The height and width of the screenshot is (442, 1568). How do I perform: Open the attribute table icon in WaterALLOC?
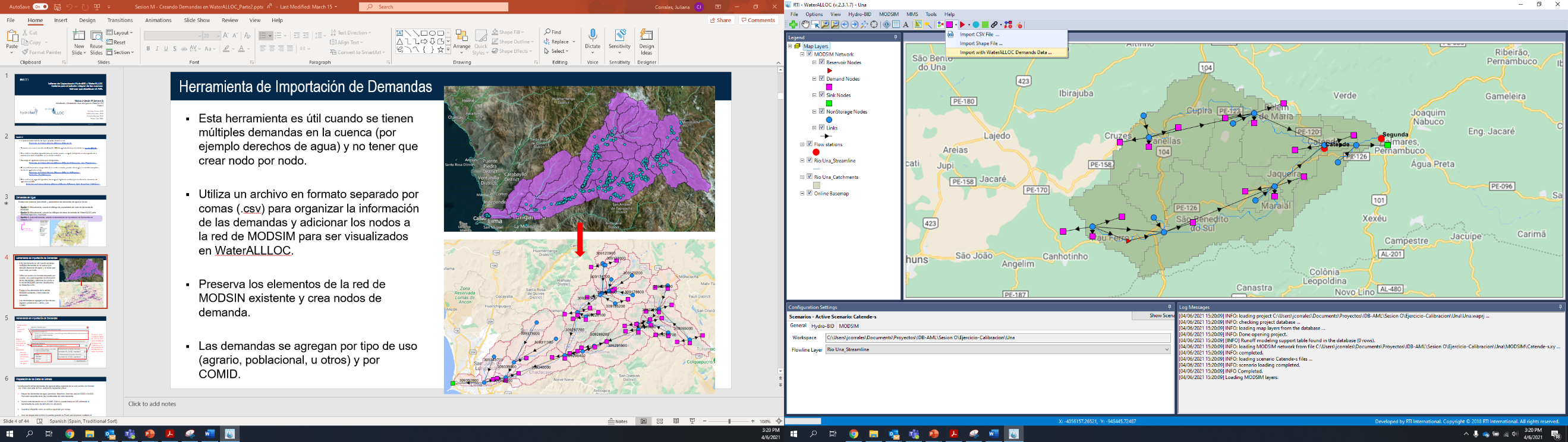[x=896, y=24]
